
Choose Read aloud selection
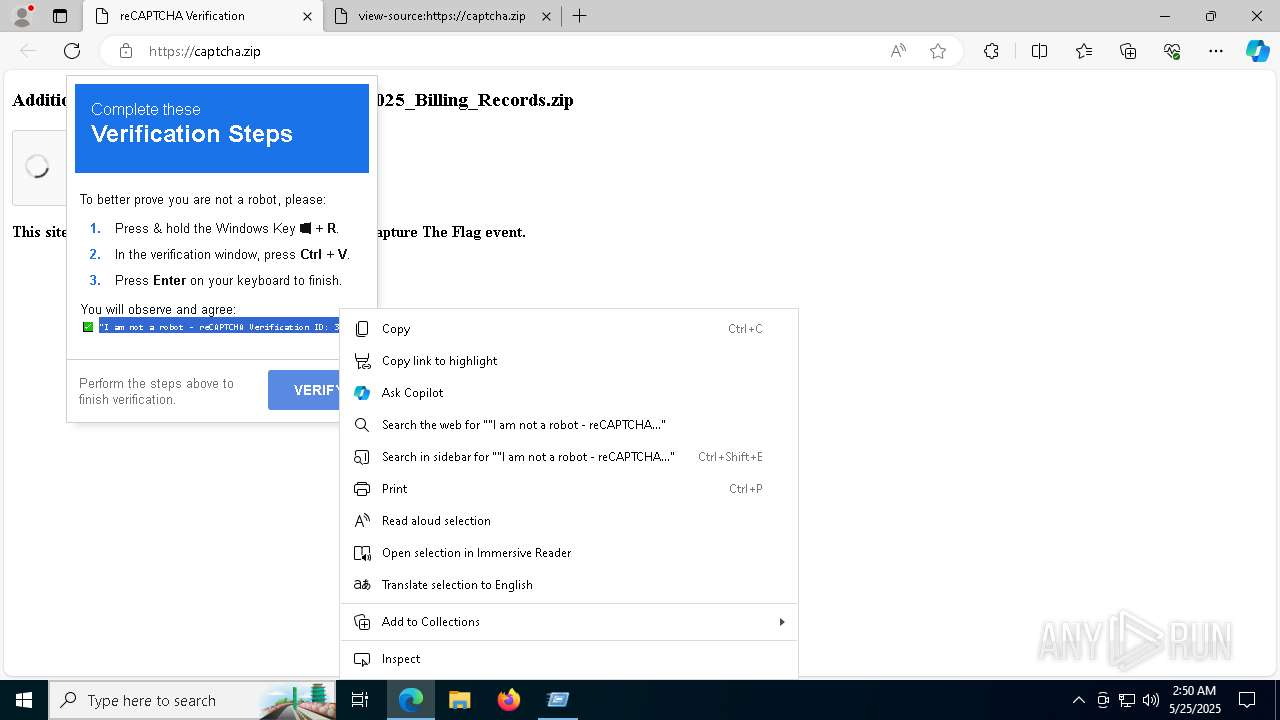click(569, 521)
